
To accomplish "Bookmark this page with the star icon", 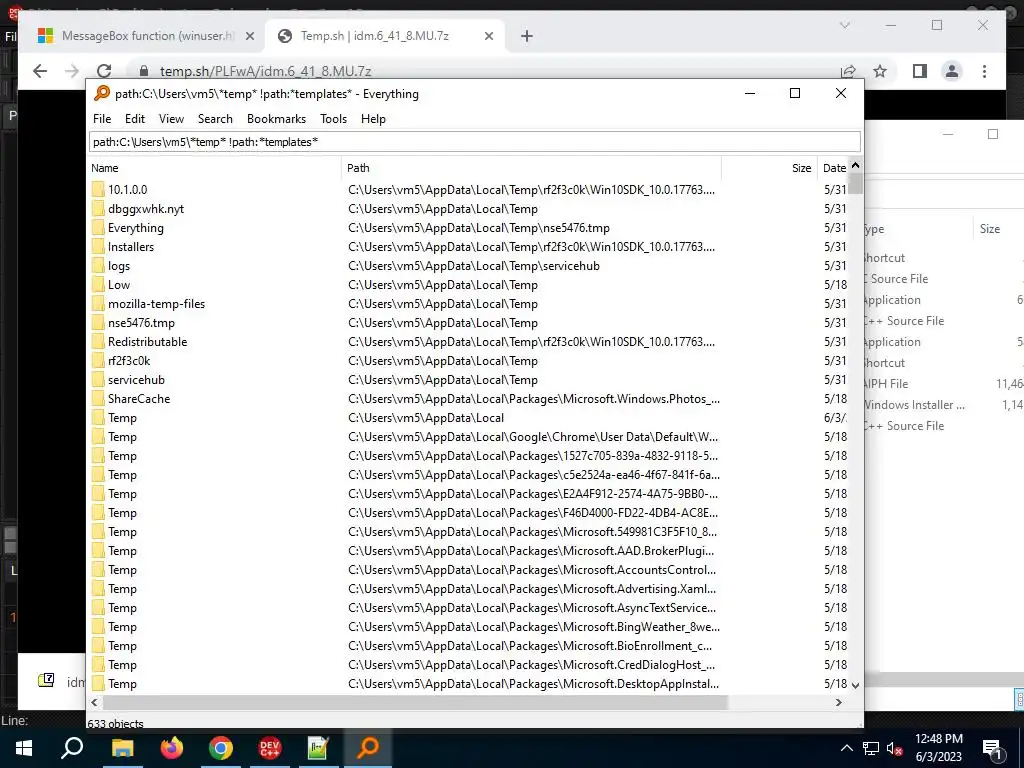I will point(880,71).
